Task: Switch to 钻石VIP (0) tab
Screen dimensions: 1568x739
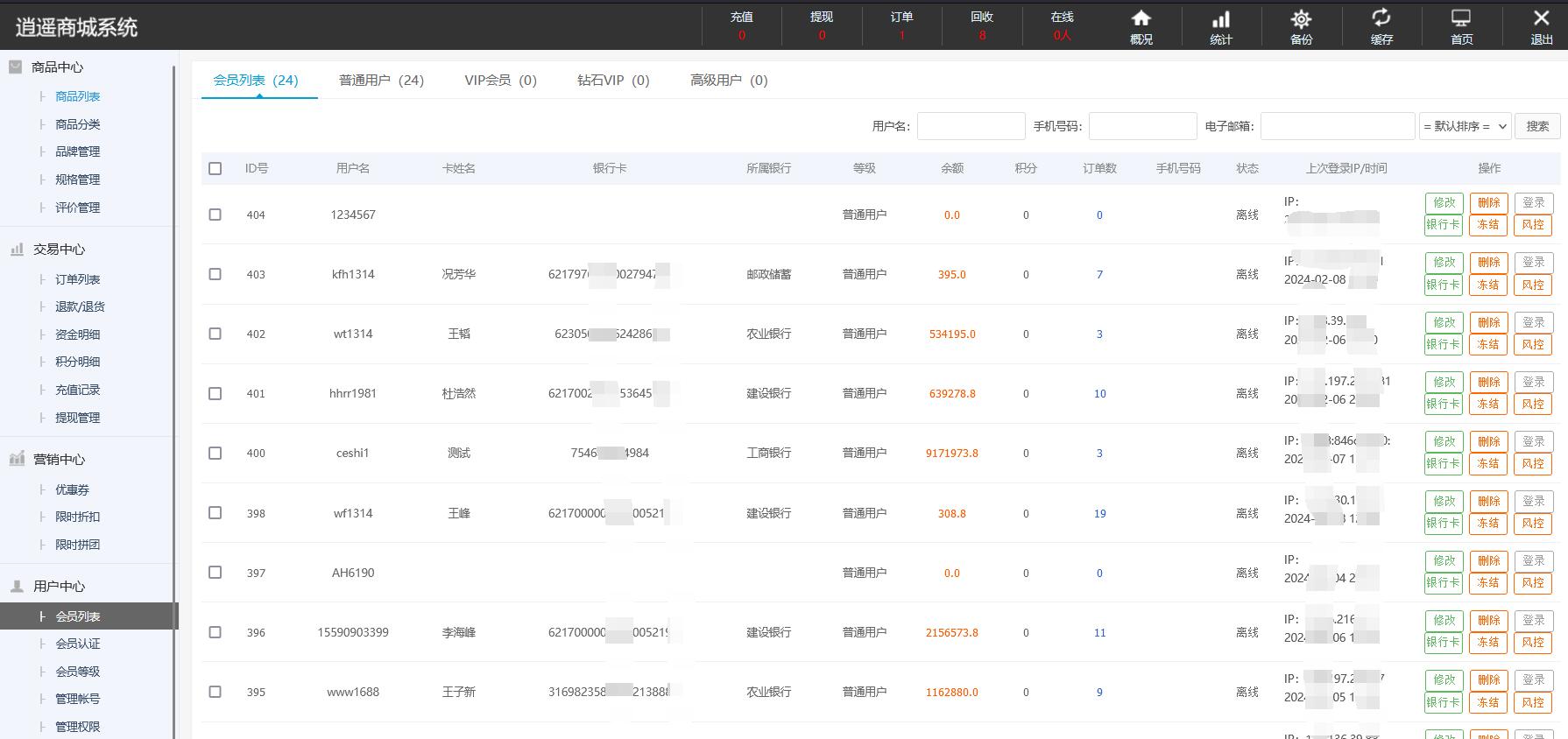Action: tap(613, 81)
